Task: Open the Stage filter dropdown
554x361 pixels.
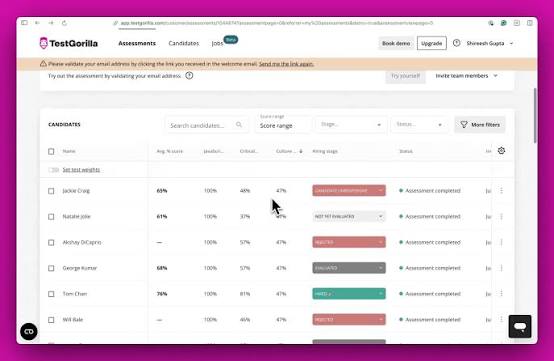Action: [350, 125]
